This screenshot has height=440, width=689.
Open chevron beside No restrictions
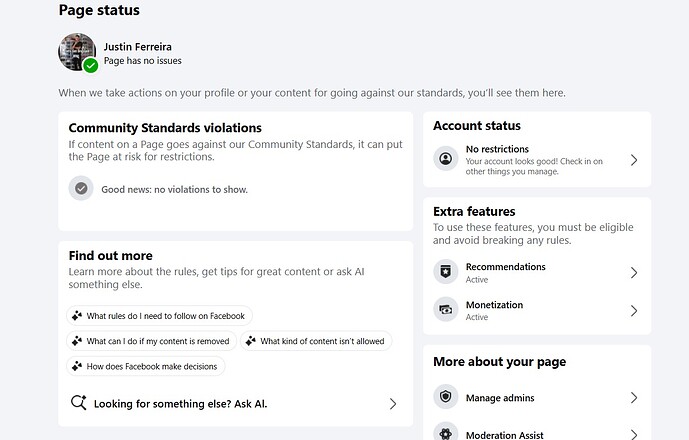[x=634, y=160]
